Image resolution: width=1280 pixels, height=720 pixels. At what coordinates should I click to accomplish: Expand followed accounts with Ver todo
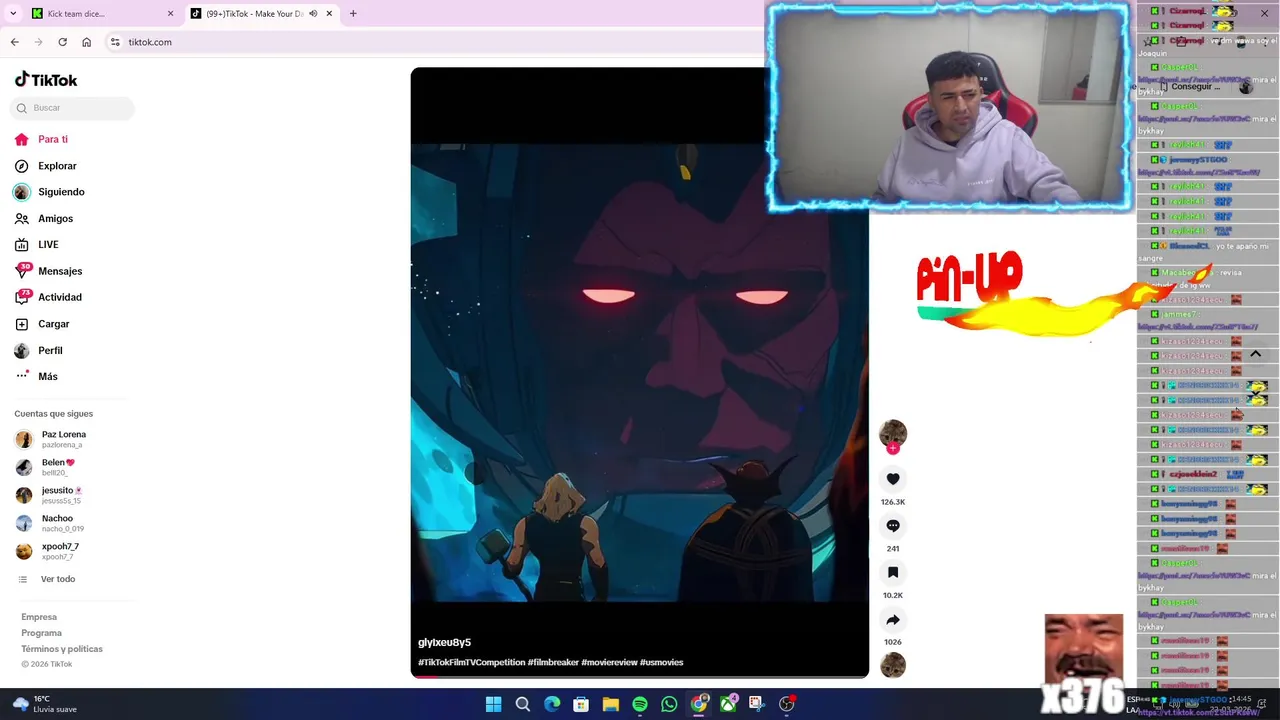click(x=47, y=579)
